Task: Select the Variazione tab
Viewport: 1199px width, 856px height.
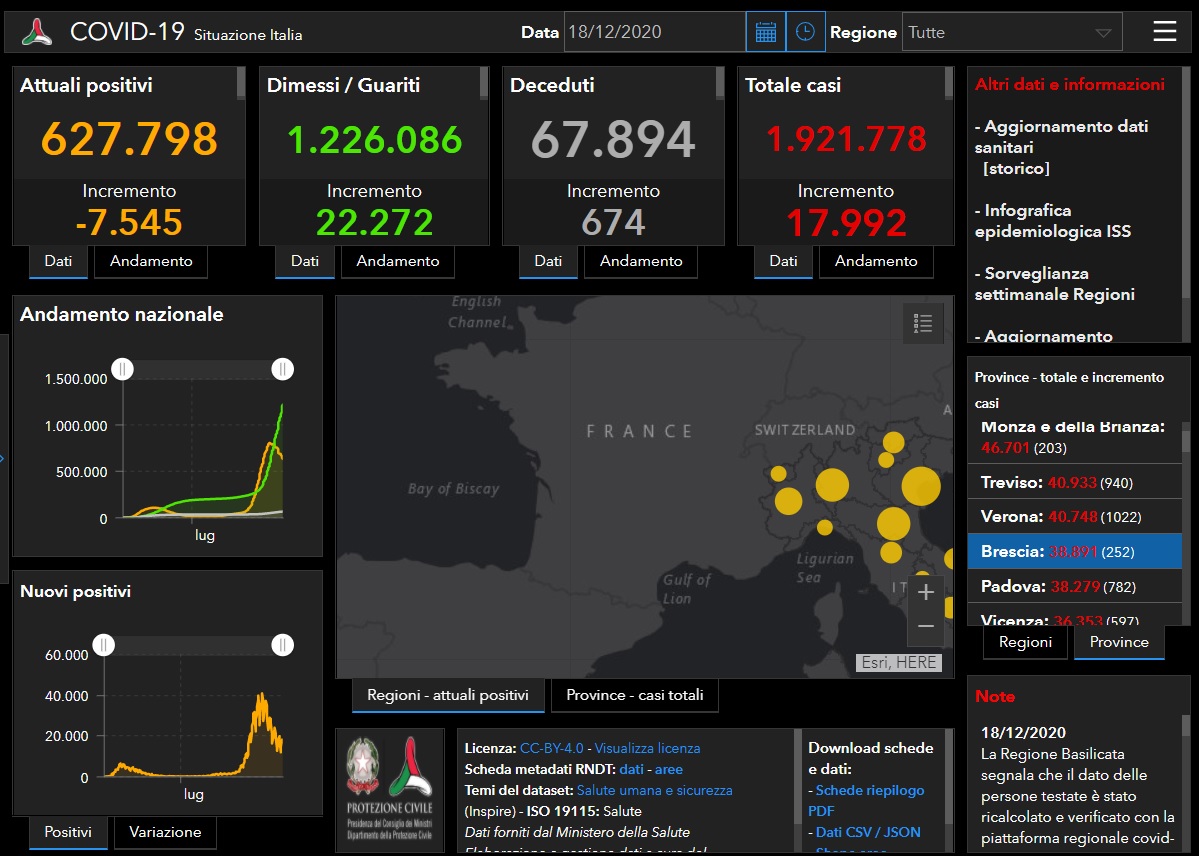Action: click(x=165, y=832)
